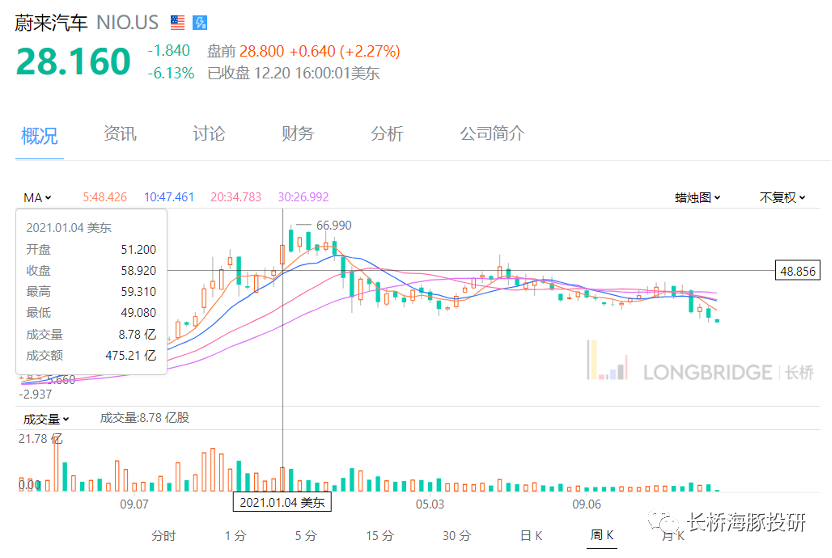Click the MA20 value 20:34.783

point(236,197)
